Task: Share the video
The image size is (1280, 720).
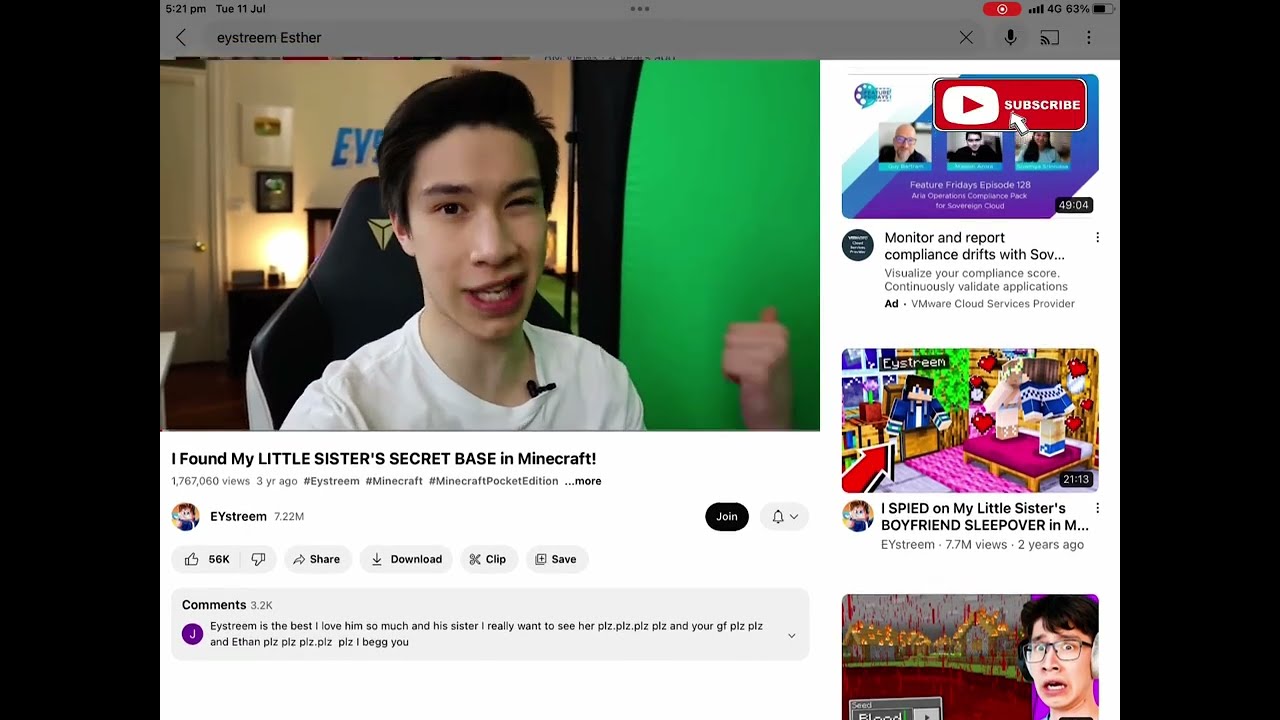Action: [316, 559]
